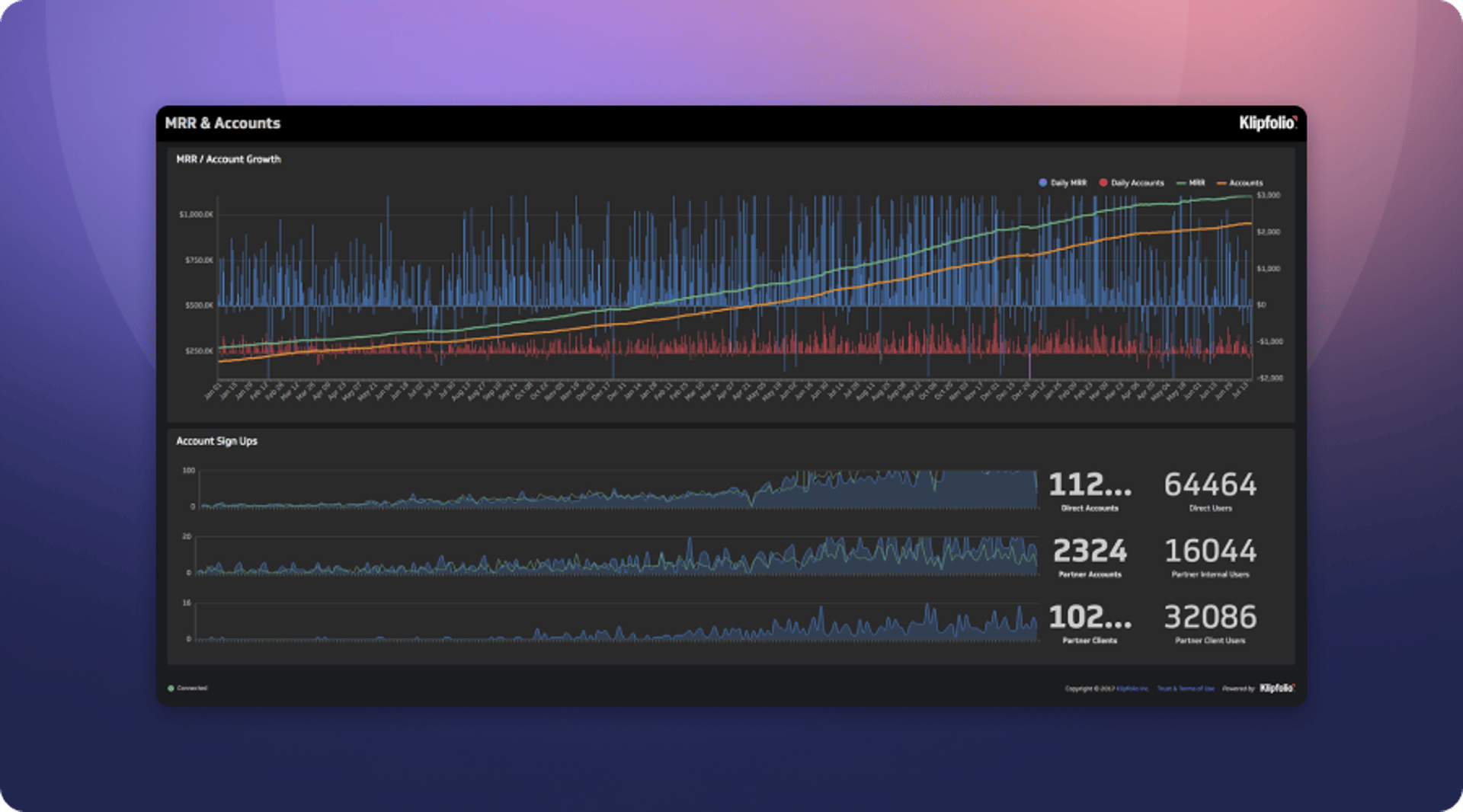Click the red dot on the header Klipfolio logo
Viewport: 1463px width, 812px height.
click(1297, 117)
